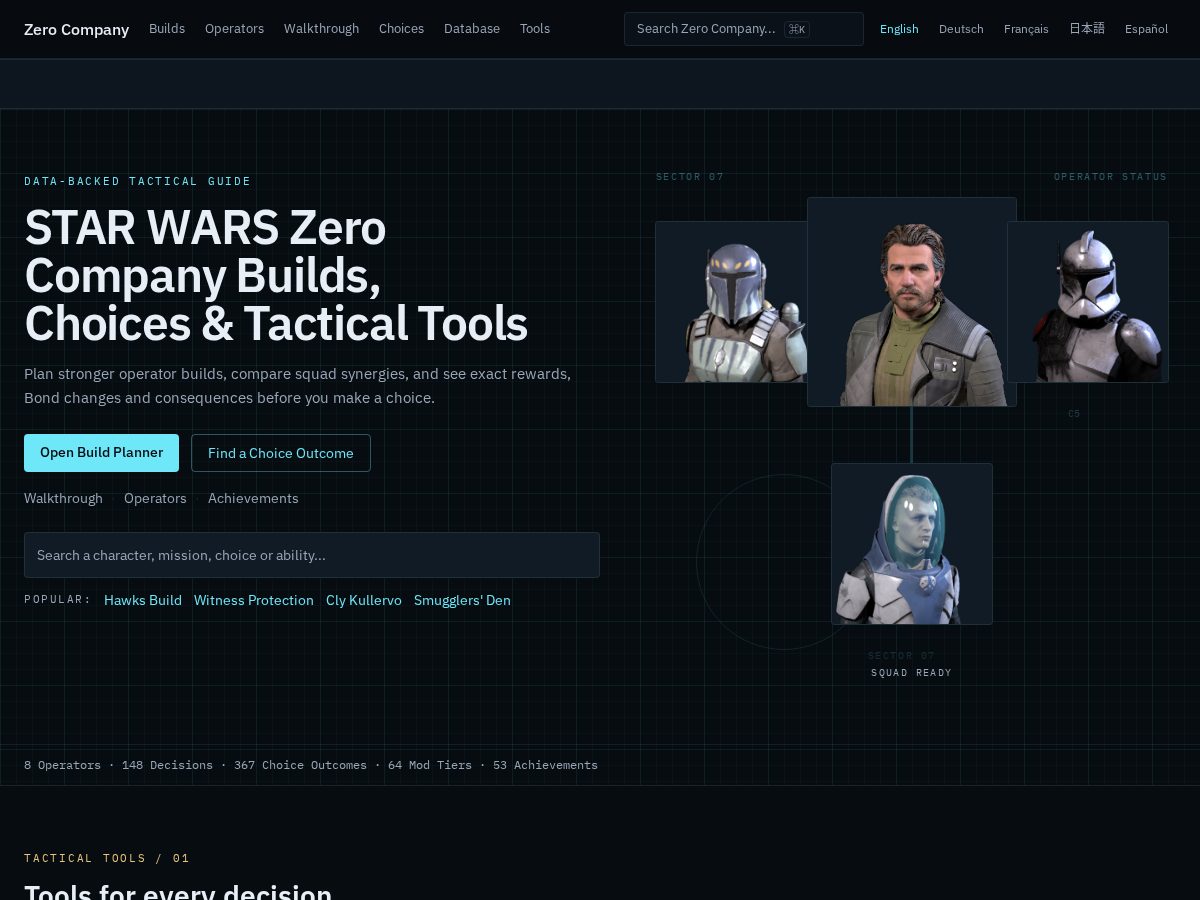This screenshot has height=900, width=1200.
Task: Open the Builds menu item
Action: (167, 29)
